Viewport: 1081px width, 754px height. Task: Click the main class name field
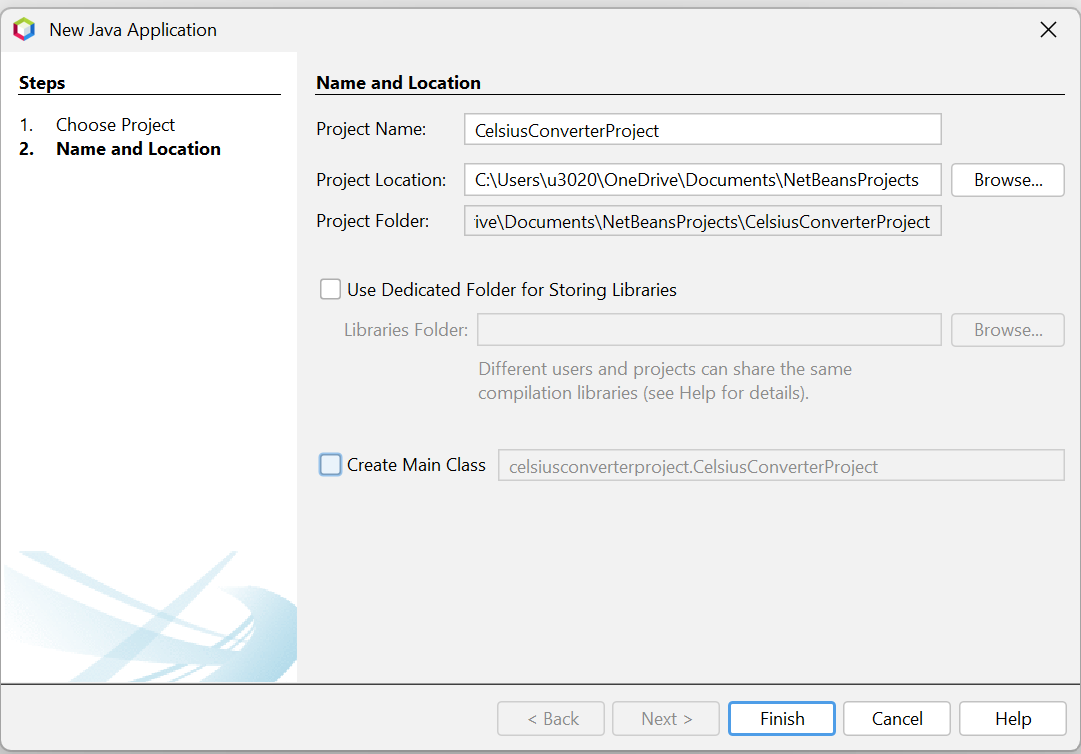click(x=781, y=466)
